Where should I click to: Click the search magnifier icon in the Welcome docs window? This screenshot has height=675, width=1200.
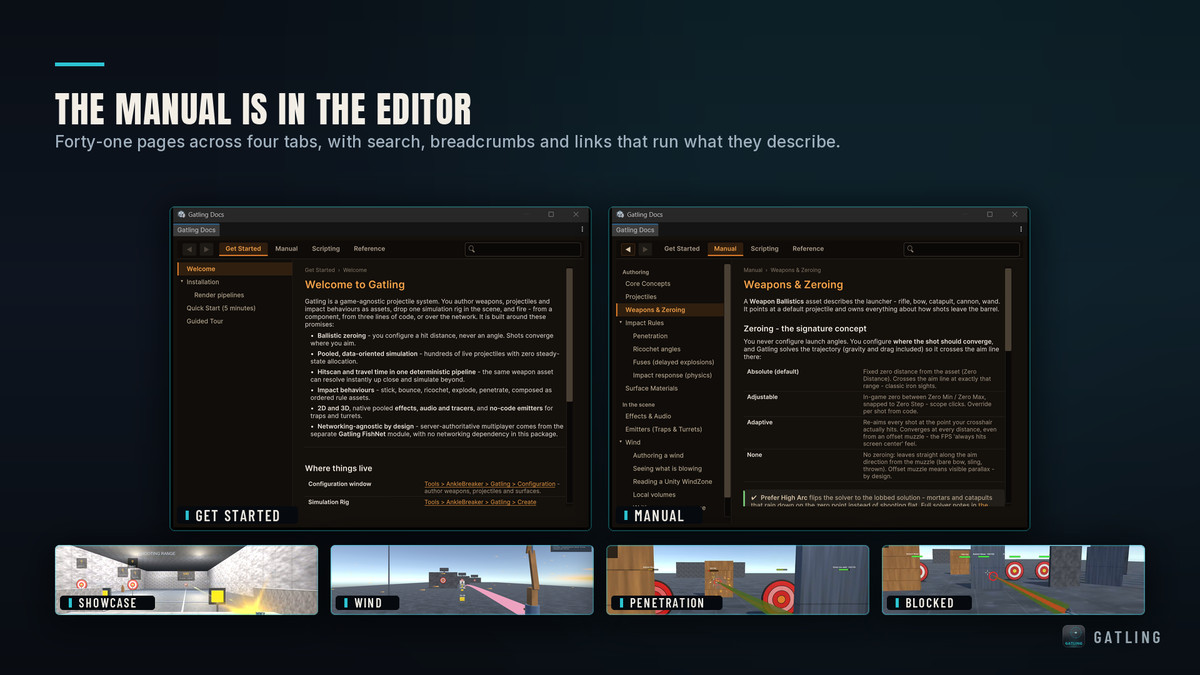pos(472,249)
